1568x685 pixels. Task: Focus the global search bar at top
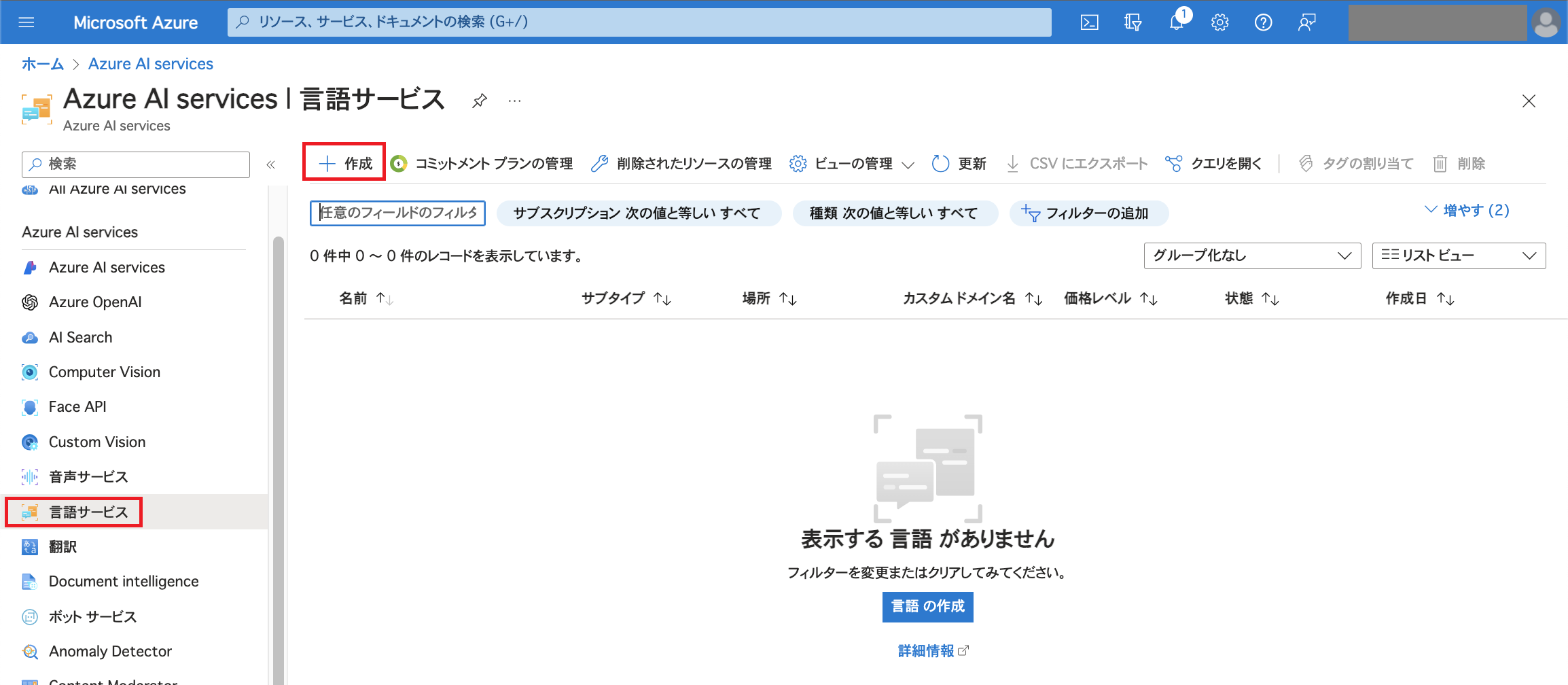point(639,22)
